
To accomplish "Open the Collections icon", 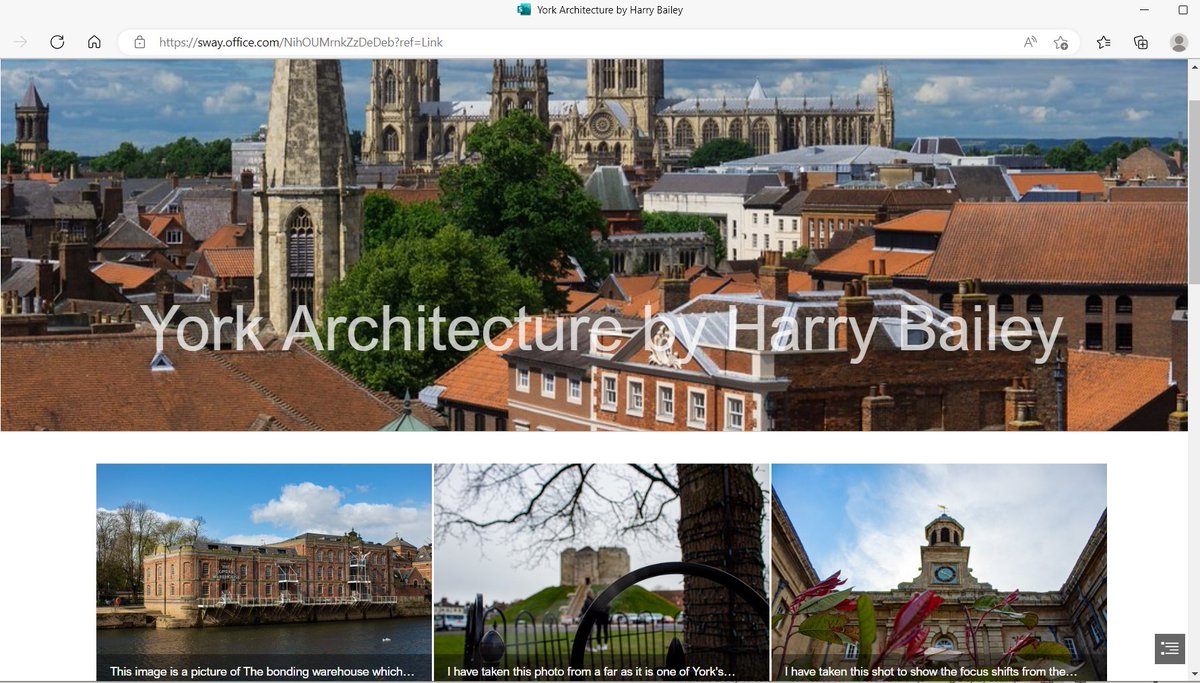I will 1140,42.
